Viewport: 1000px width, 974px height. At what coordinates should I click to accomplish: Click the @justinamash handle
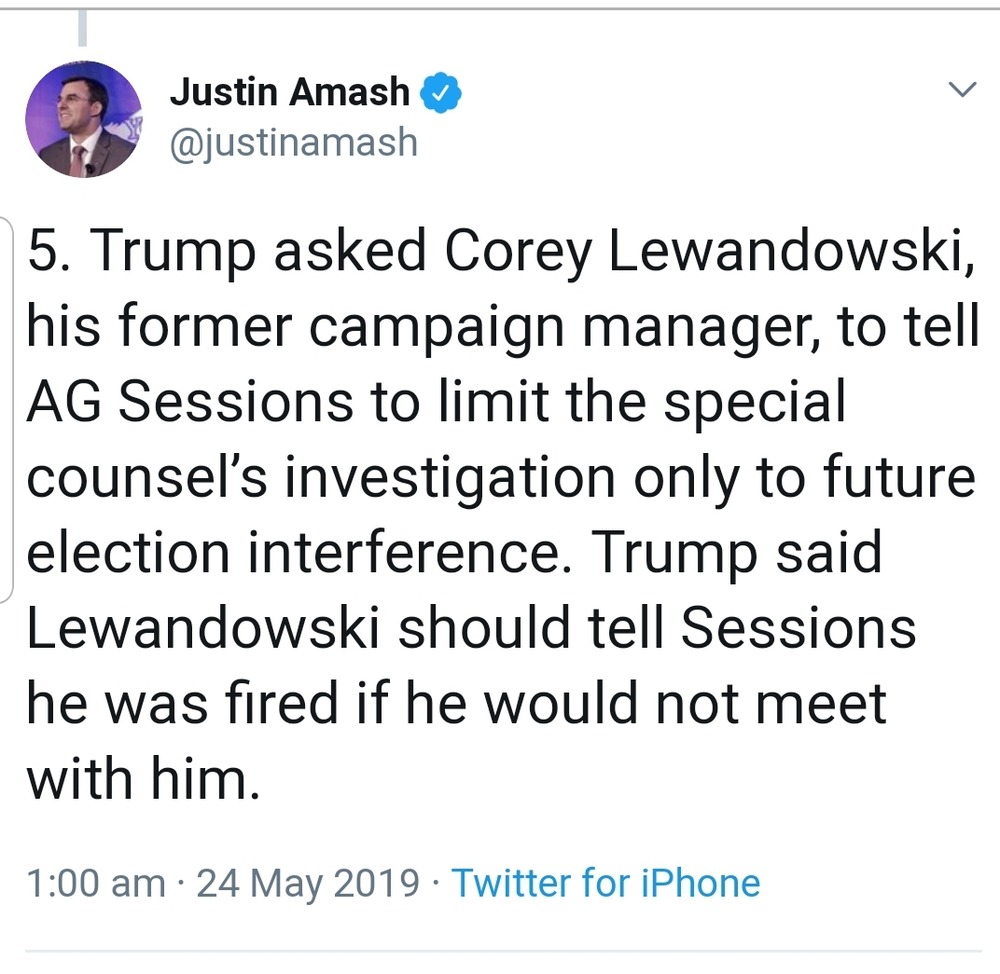click(x=293, y=143)
